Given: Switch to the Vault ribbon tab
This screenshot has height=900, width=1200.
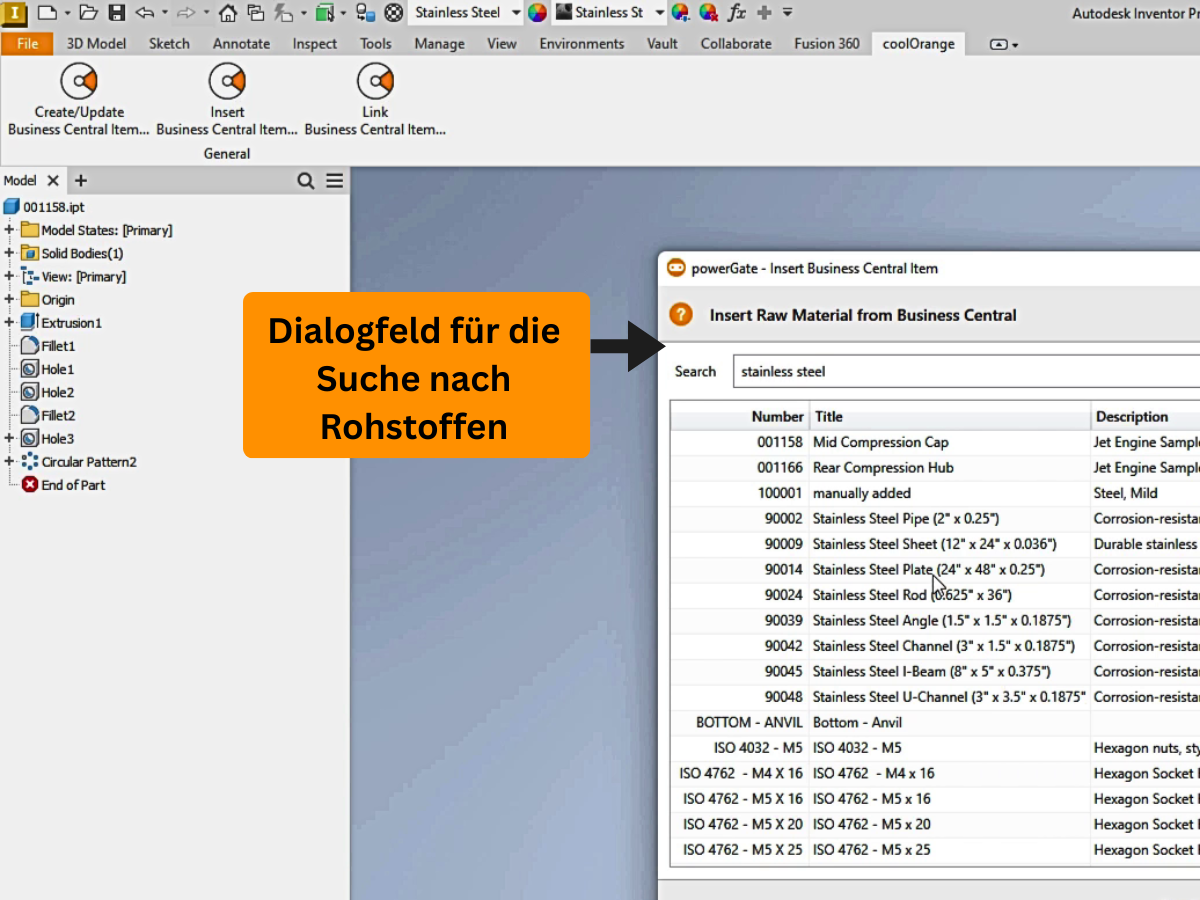Looking at the screenshot, I should (662, 43).
